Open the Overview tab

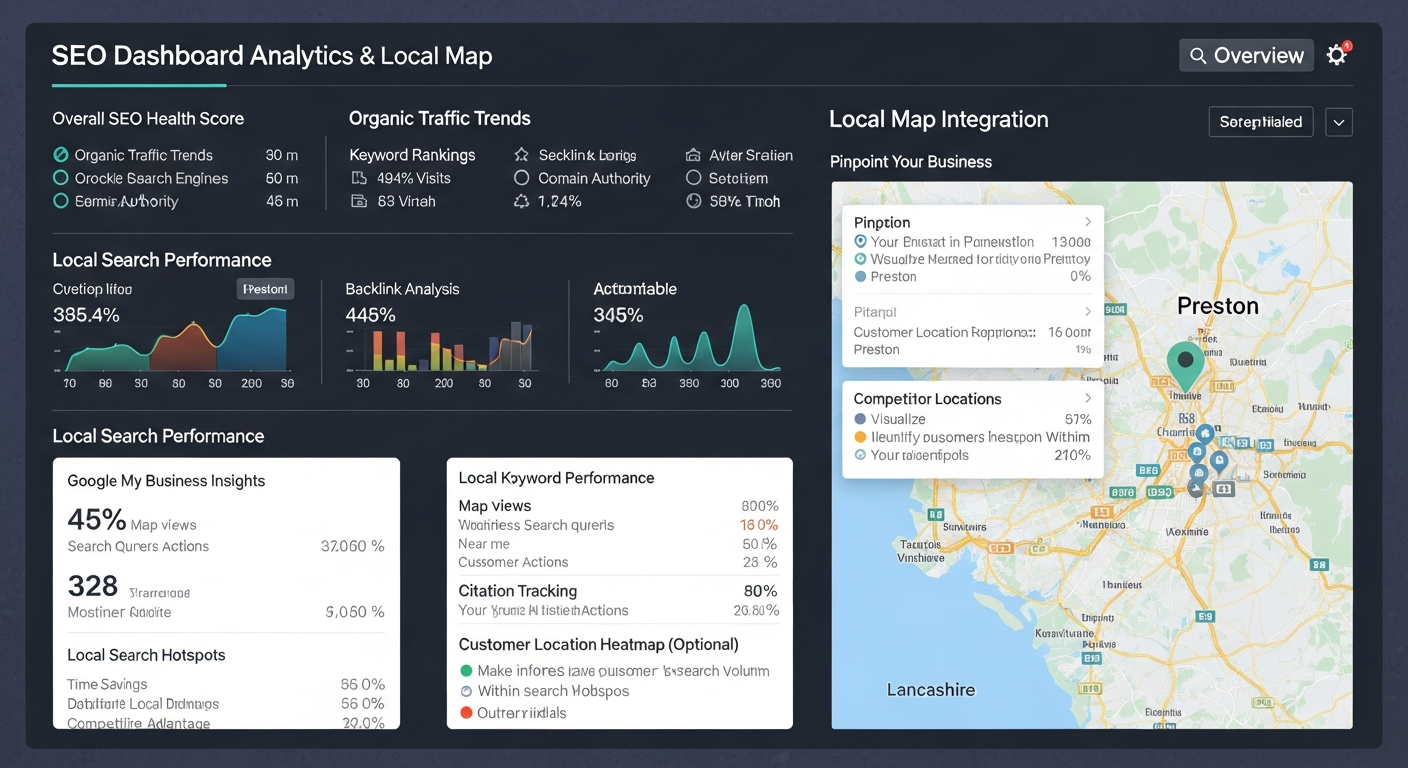pos(1245,55)
